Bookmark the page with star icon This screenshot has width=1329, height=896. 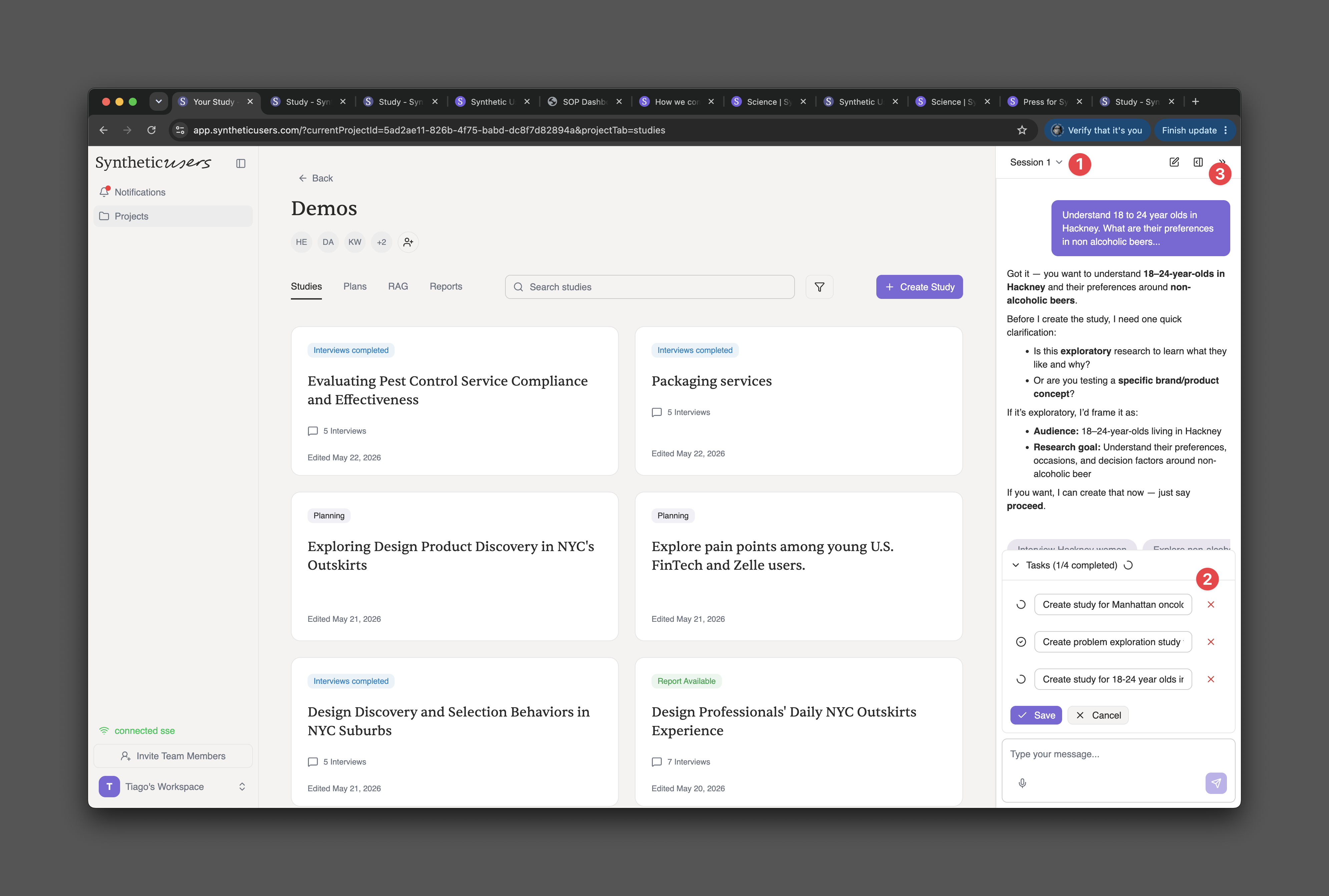[x=1022, y=130]
